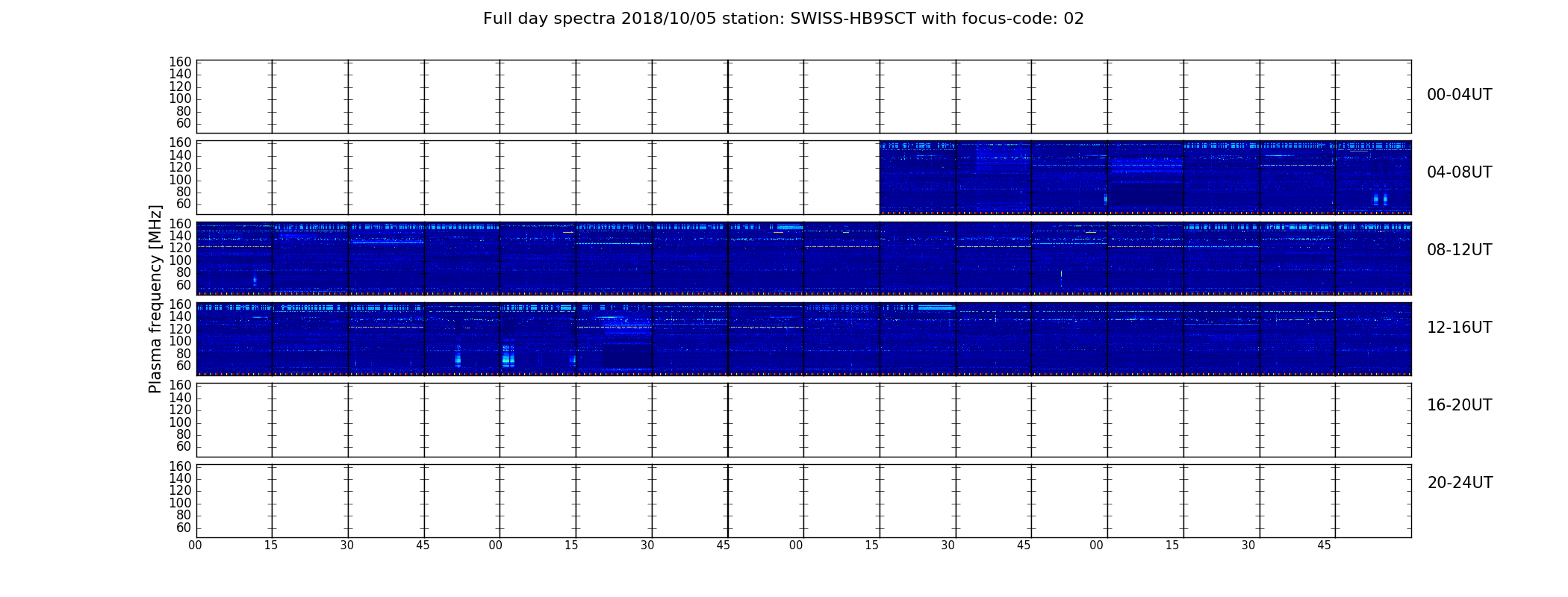The width and height of the screenshot is (1568, 597).
Task: Select the "16-20UT" panel label
Action: click(x=1460, y=405)
